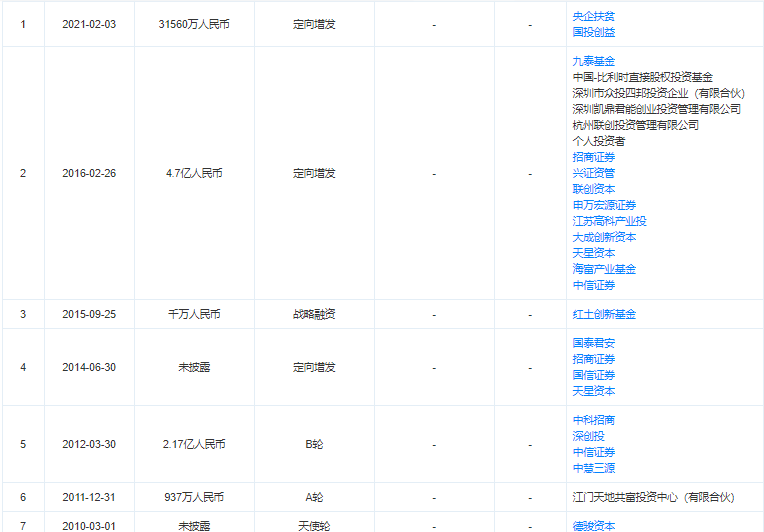Select the text 个人投资者
The height and width of the screenshot is (532, 764).
(599, 141)
